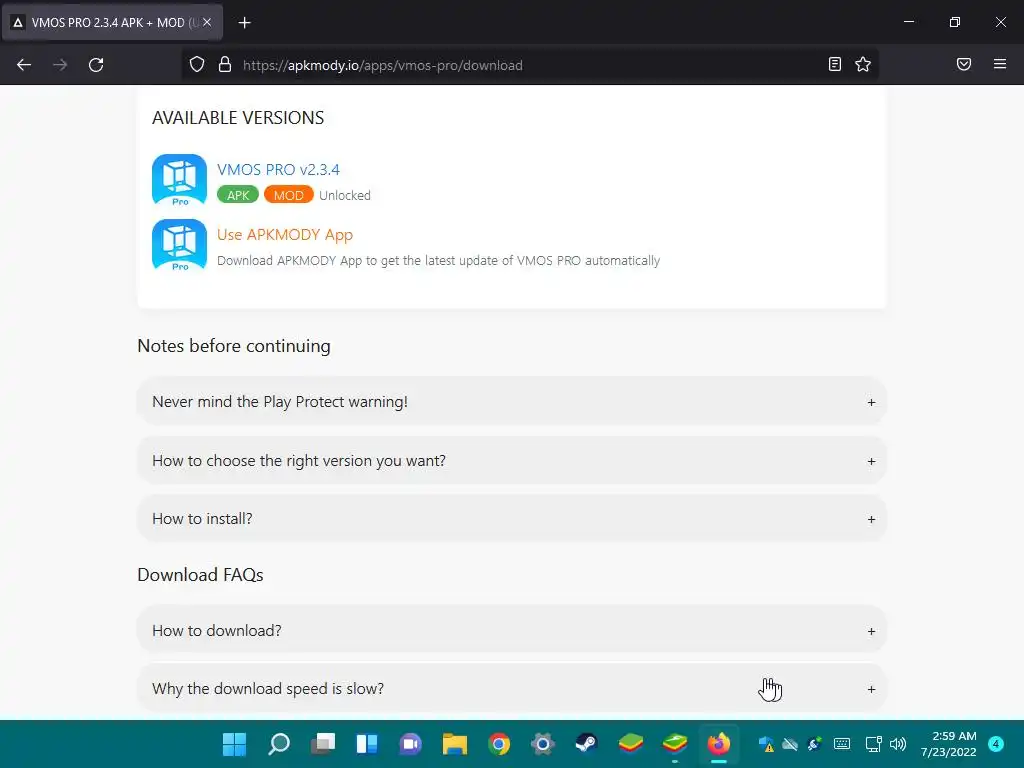Open Task View on the taskbar

click(x=323, y=744)
